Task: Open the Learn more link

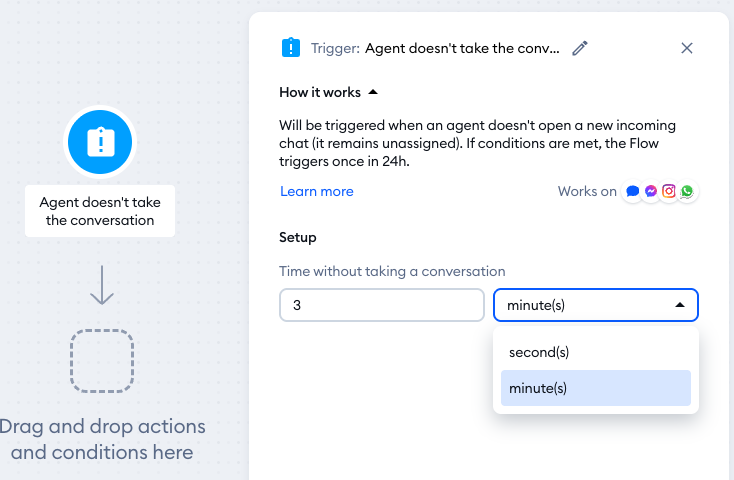Action: click(x=317, y=191)
